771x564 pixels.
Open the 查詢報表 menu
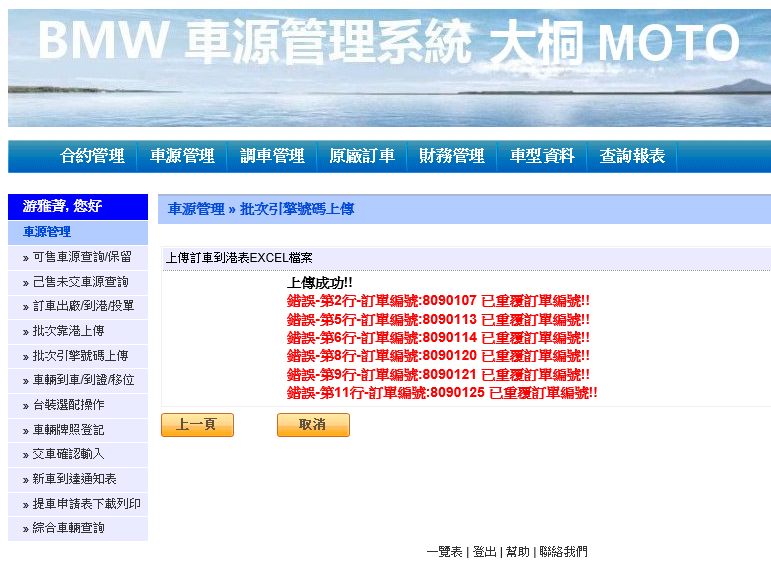(x=632, y=156)
